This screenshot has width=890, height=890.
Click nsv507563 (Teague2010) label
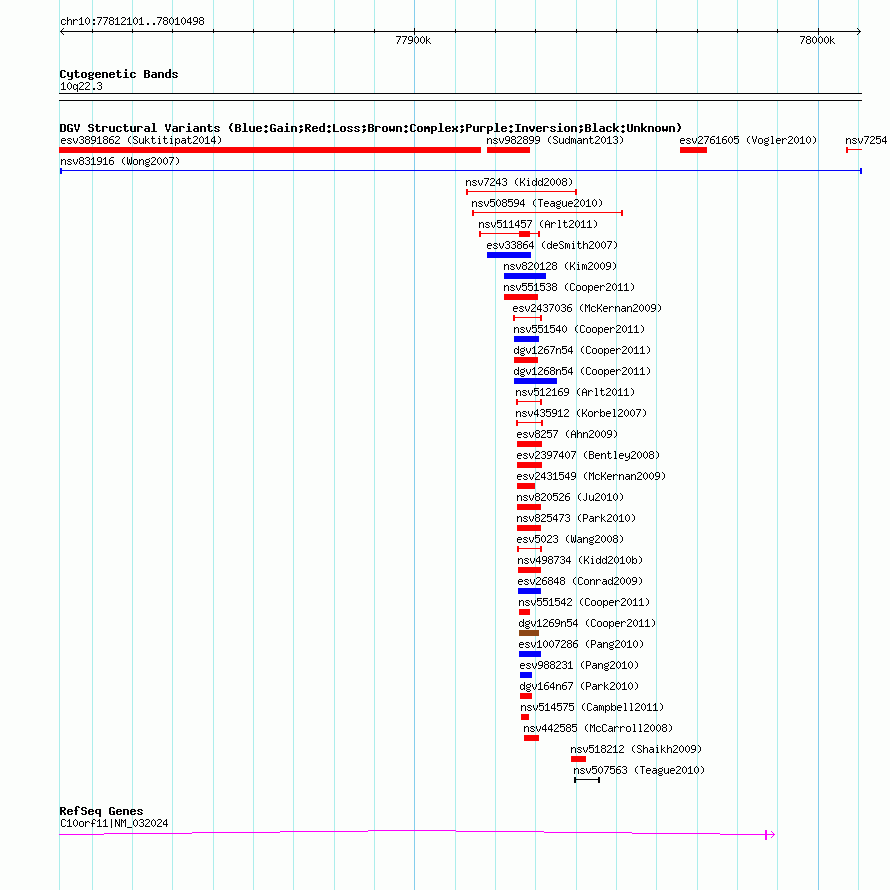tap(639, 770)
